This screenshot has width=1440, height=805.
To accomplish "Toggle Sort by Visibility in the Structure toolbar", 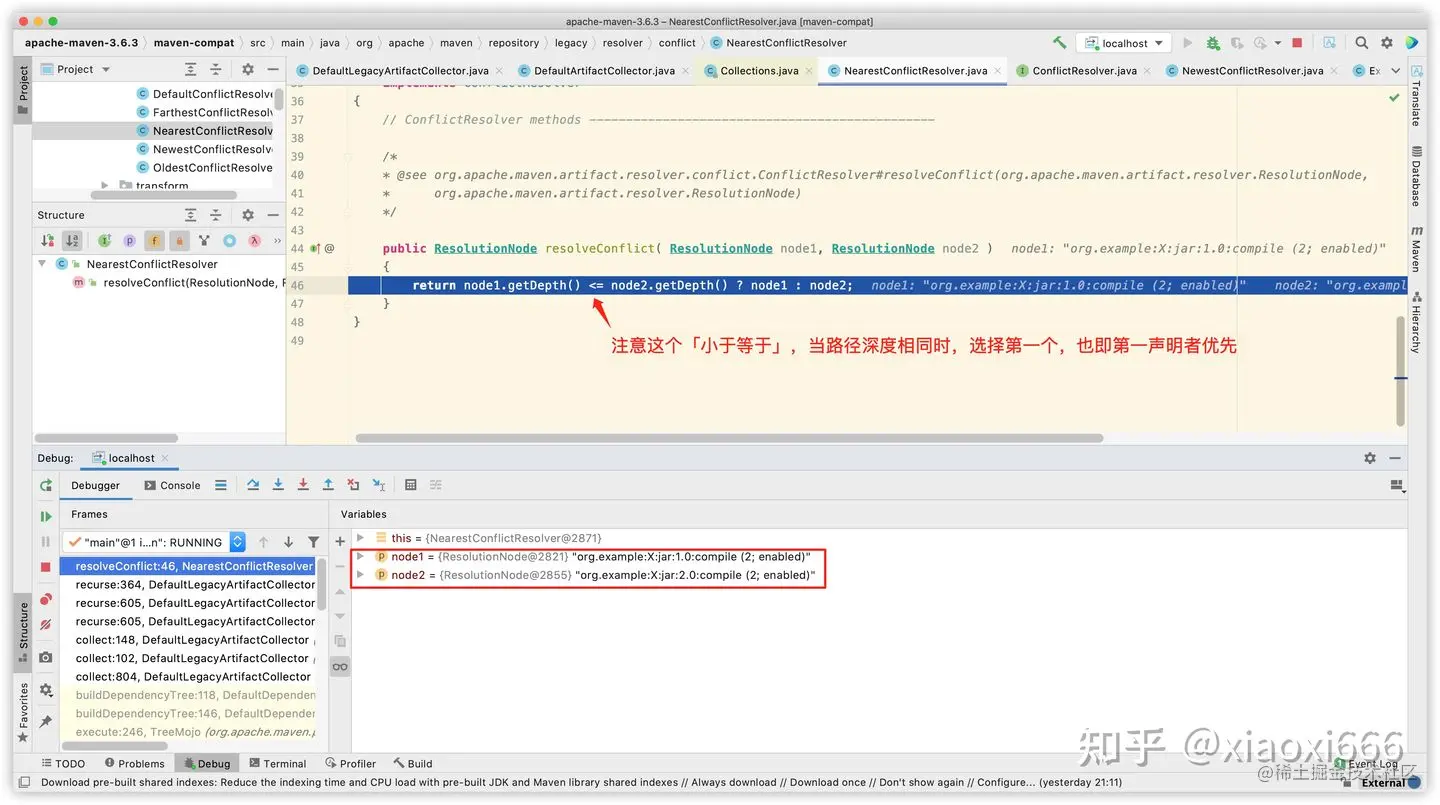I will (47, 240).
